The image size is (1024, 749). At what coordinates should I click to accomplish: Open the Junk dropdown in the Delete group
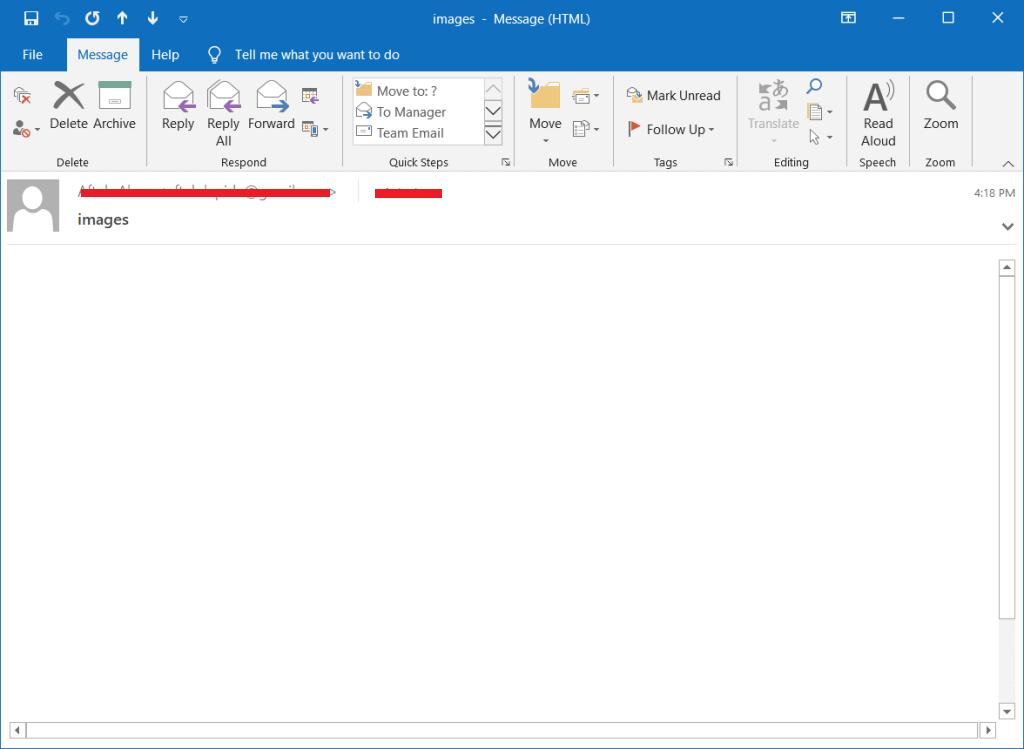26,129
